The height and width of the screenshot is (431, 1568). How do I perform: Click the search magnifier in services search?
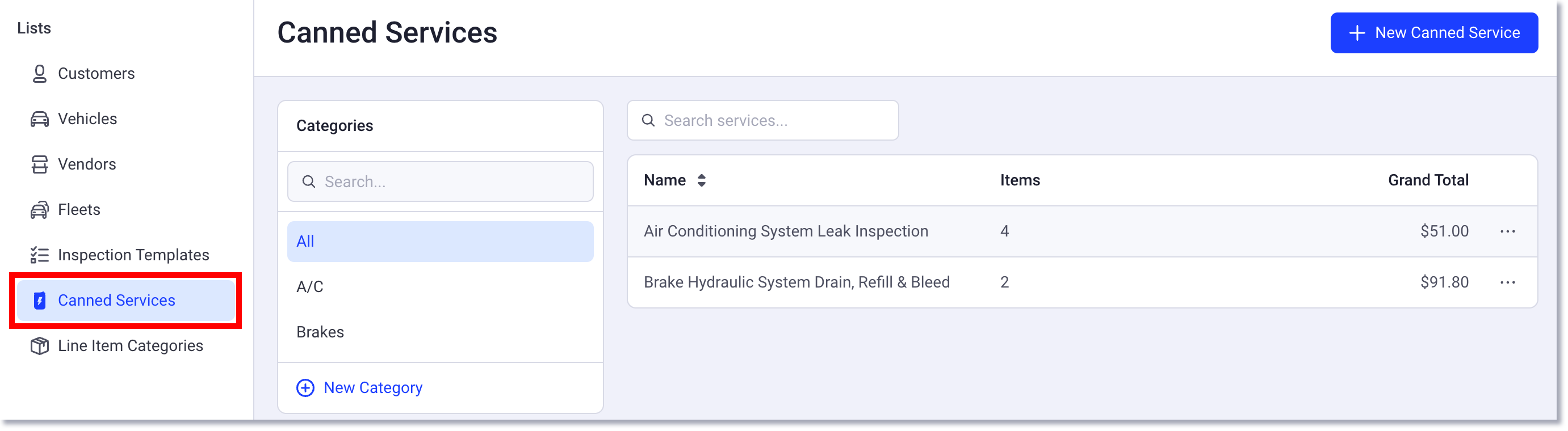[x=648, y=120]
